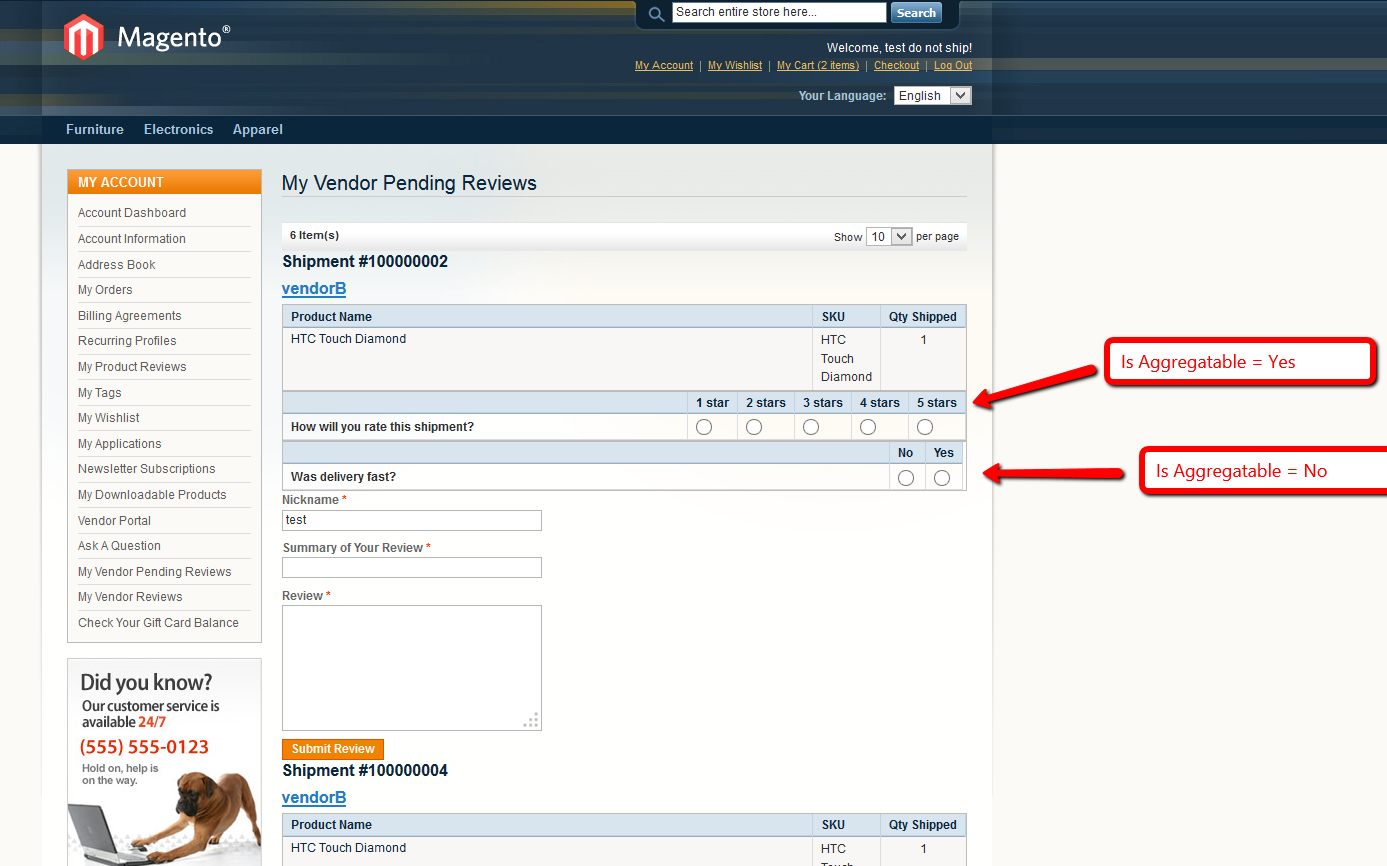
Task: Open My Product Reviews in sidebar
Action: pos(132,367)
